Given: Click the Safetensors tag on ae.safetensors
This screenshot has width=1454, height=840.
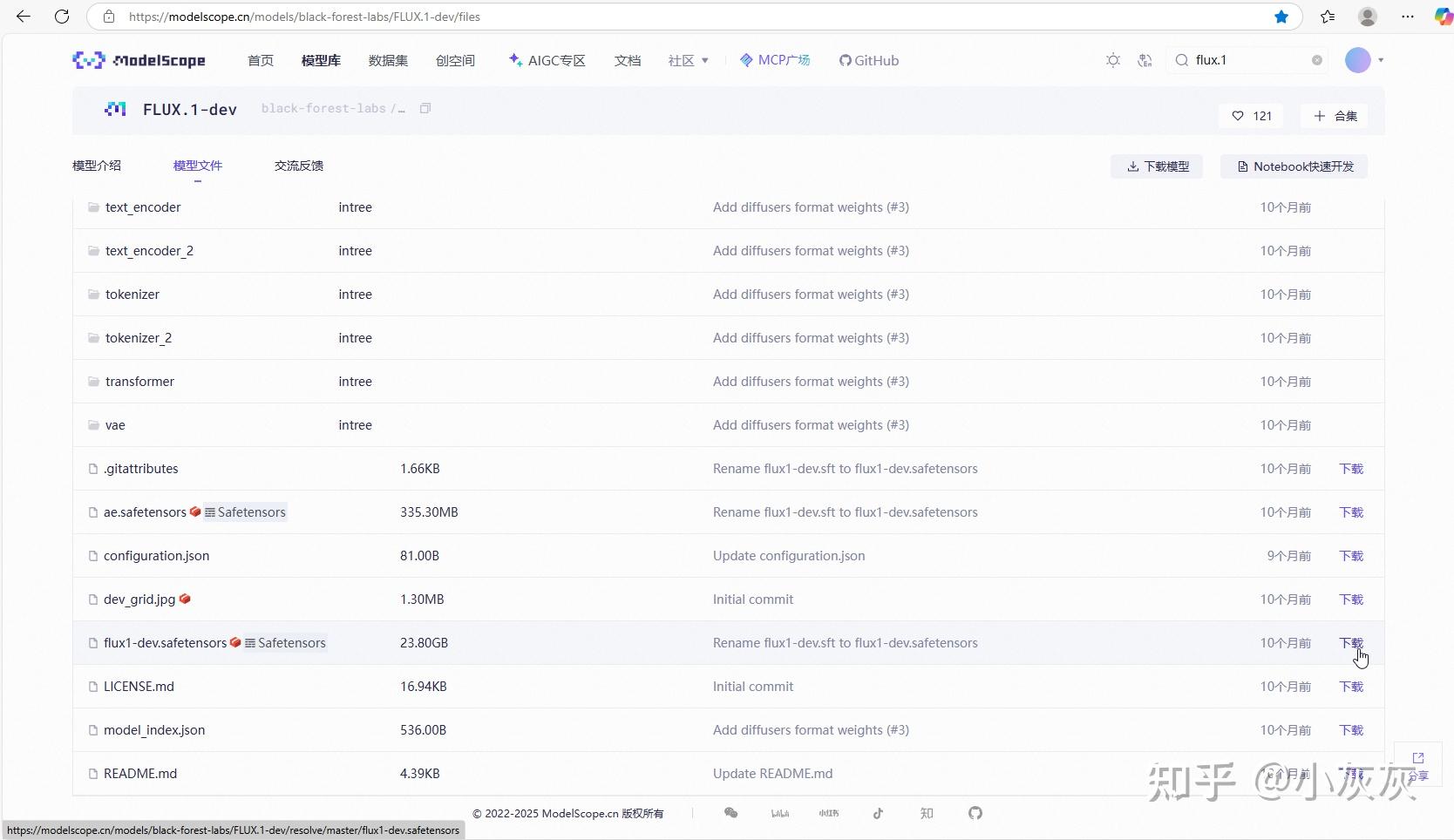Looking at the screenshot, I should [x=245, y=512].
